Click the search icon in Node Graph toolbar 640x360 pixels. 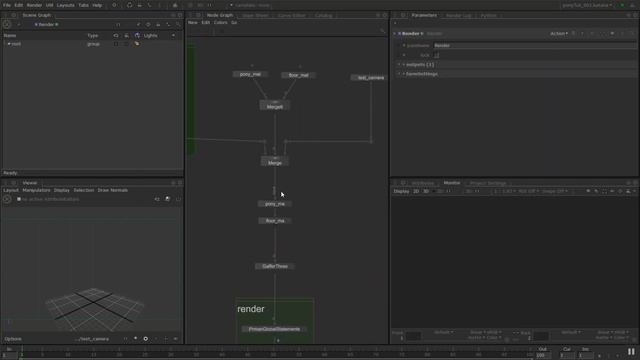(x=382, y=31)
